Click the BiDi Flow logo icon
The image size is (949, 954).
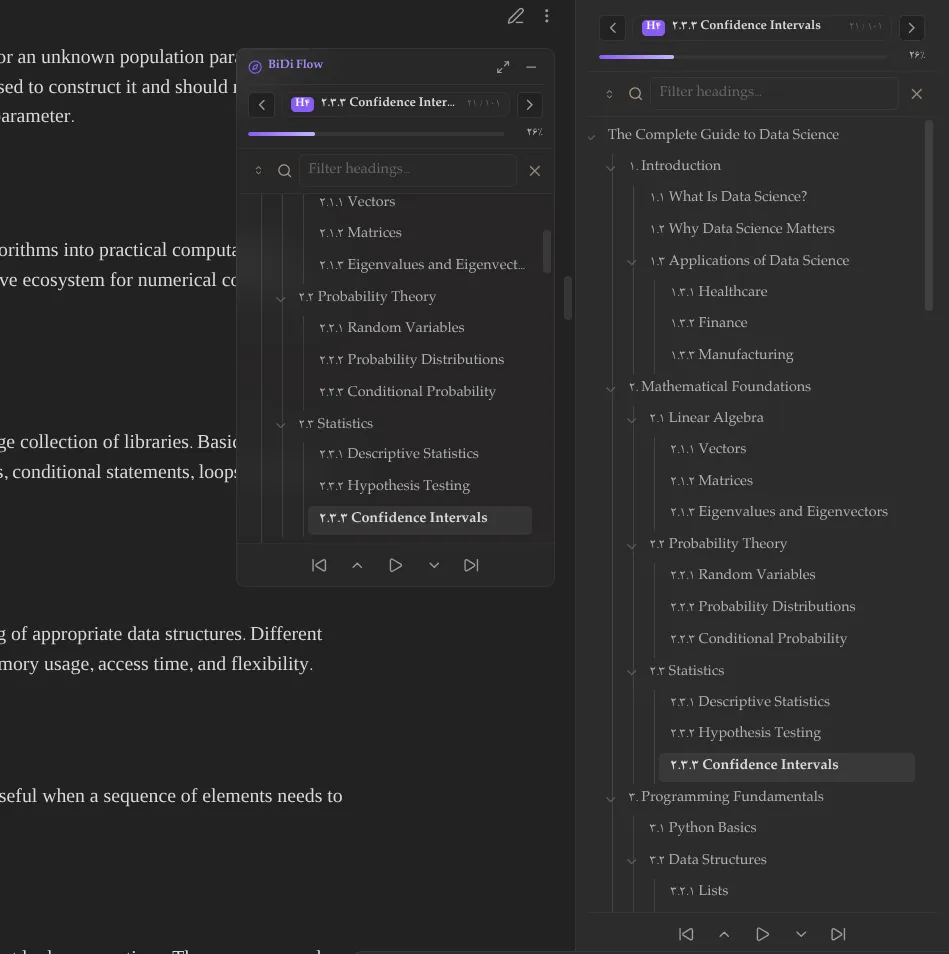256,66
